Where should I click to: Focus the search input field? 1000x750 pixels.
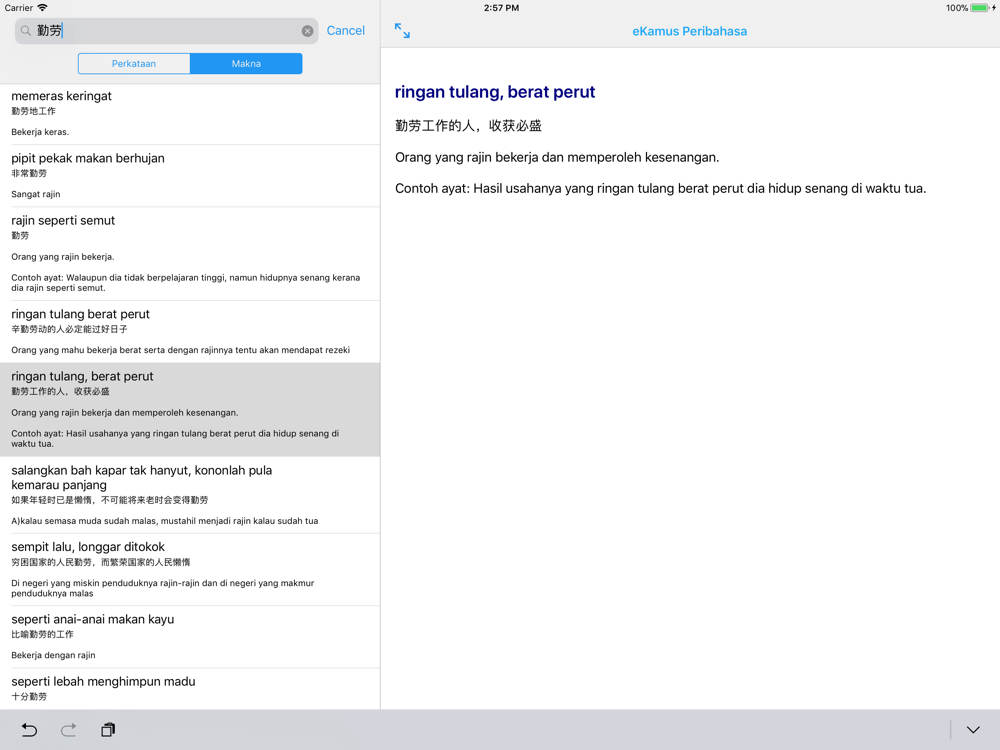tap(166, 31)
